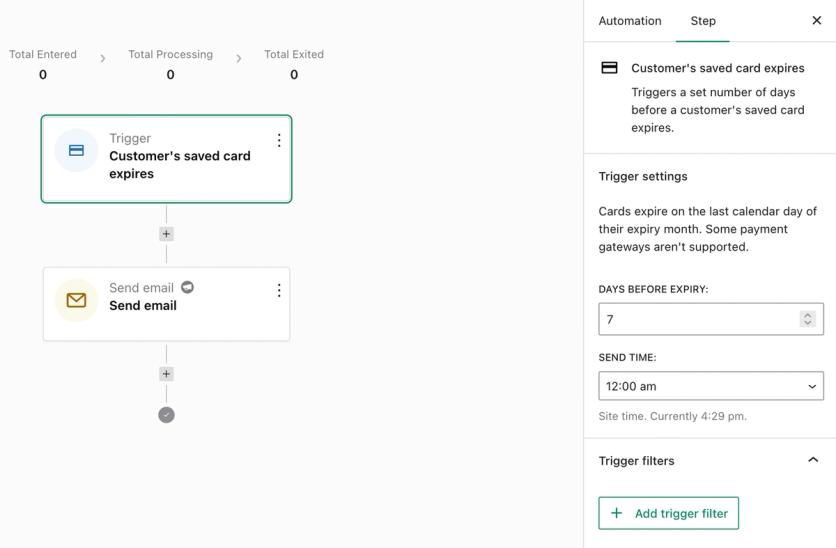This screenshot has width=836, height=548.
Task: Click the Total Exited statistic
Action: coord(294,65)
